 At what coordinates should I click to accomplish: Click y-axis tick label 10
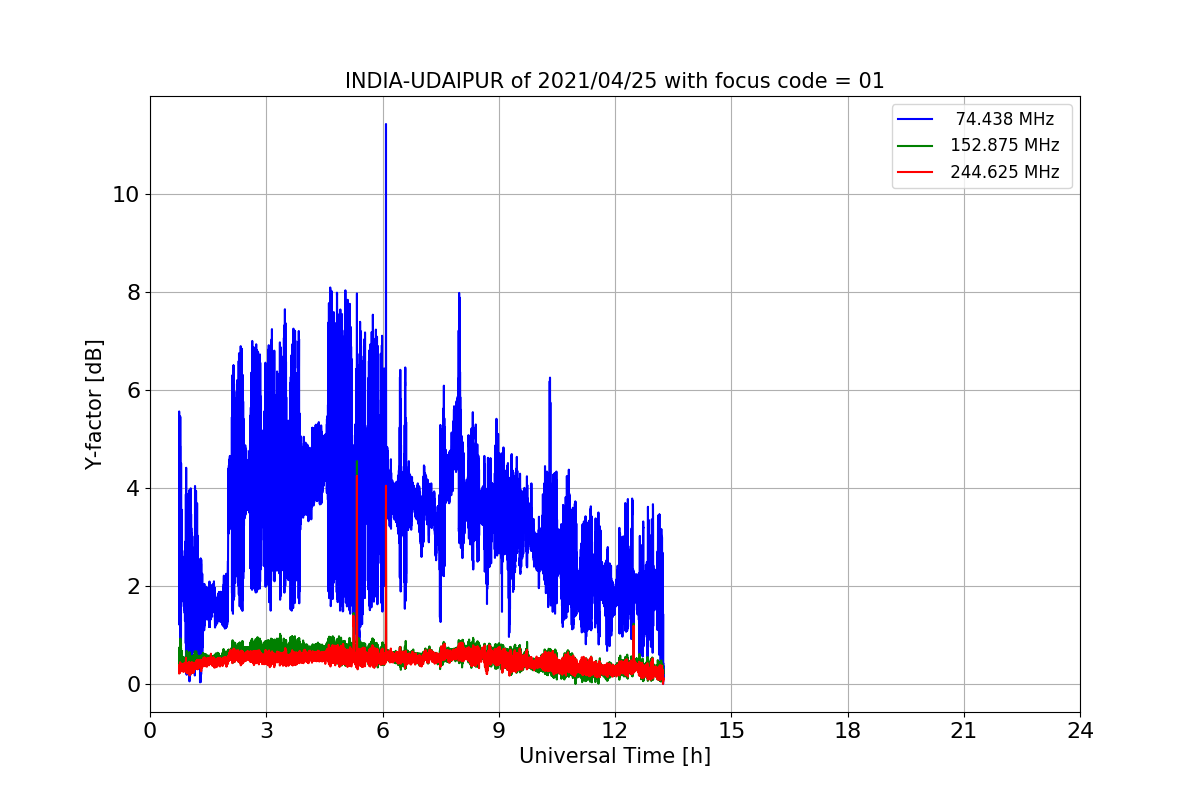click(x=124, y=195)
